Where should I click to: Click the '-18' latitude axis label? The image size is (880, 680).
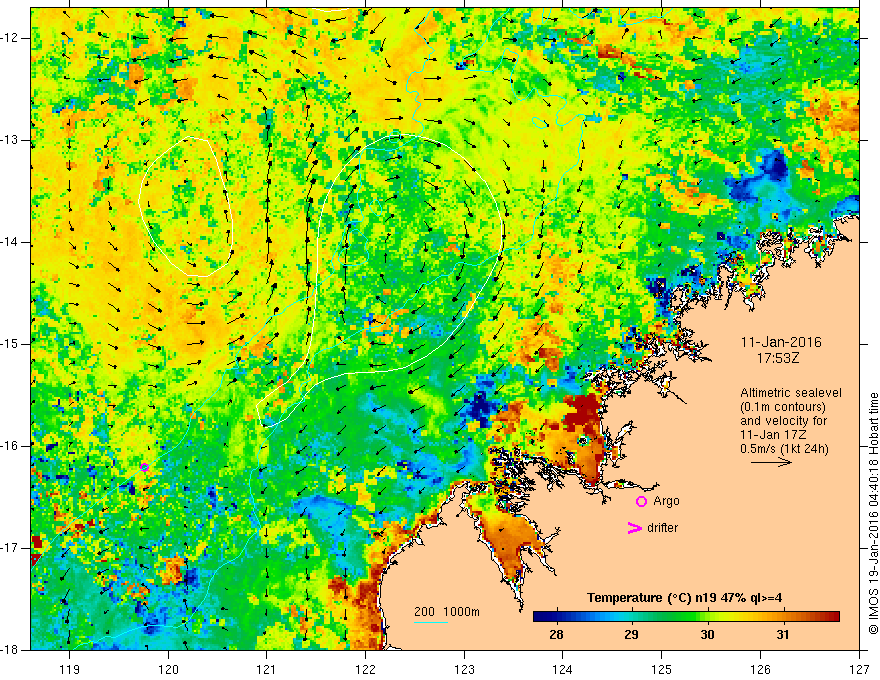11,650
